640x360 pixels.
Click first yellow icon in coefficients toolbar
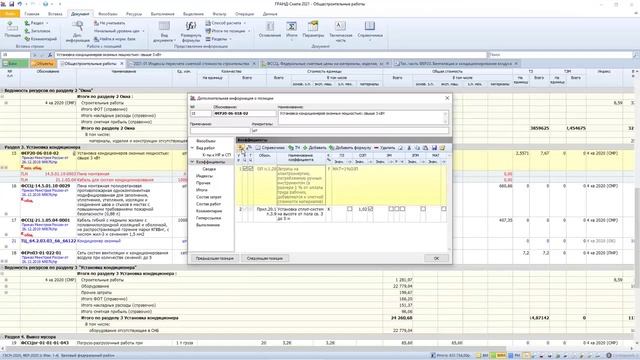pyautogui.click(x=241, y=148)
